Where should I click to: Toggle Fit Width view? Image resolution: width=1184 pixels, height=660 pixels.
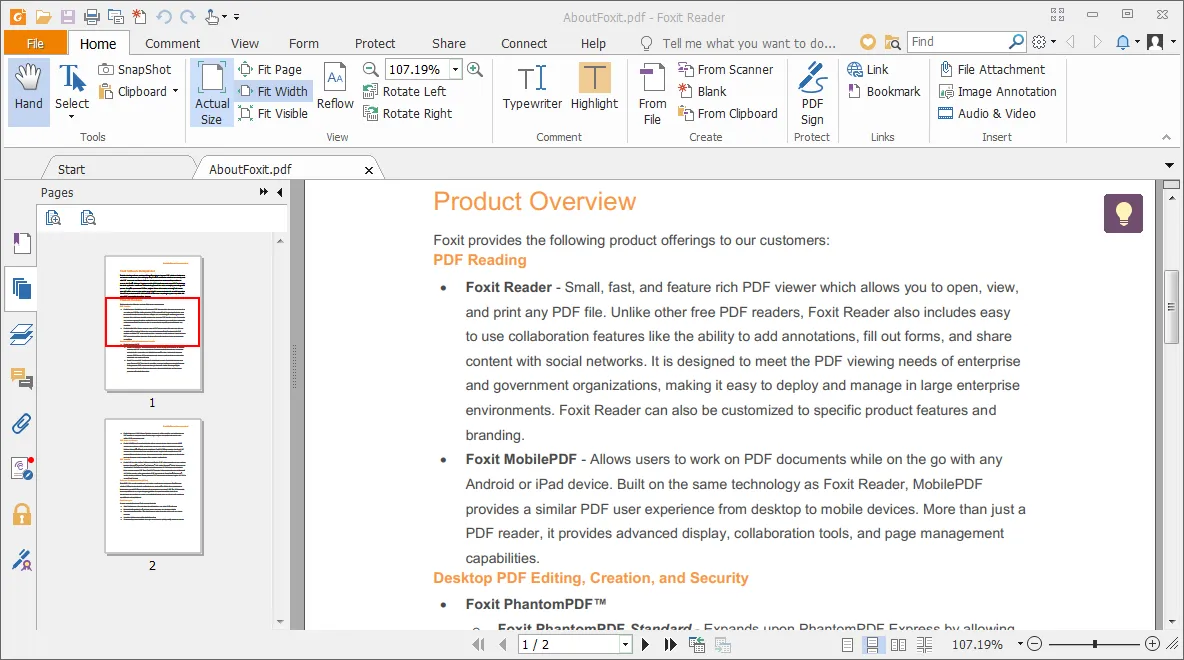pyautogui.click(x=273, y=91)
